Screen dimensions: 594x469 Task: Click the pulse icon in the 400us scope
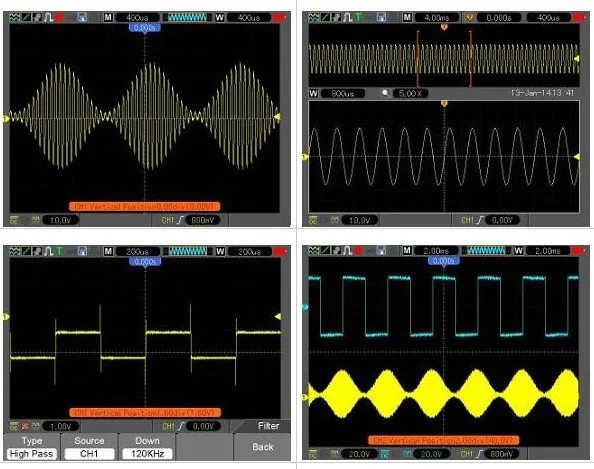pyautogui.click(x=48, y=17)
